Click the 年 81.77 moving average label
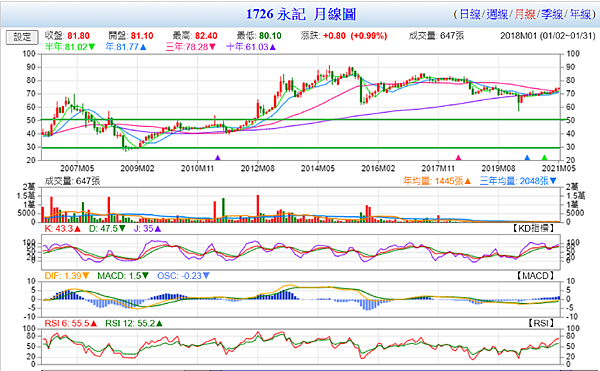This screenshot has height=371, width=600. 126,47
